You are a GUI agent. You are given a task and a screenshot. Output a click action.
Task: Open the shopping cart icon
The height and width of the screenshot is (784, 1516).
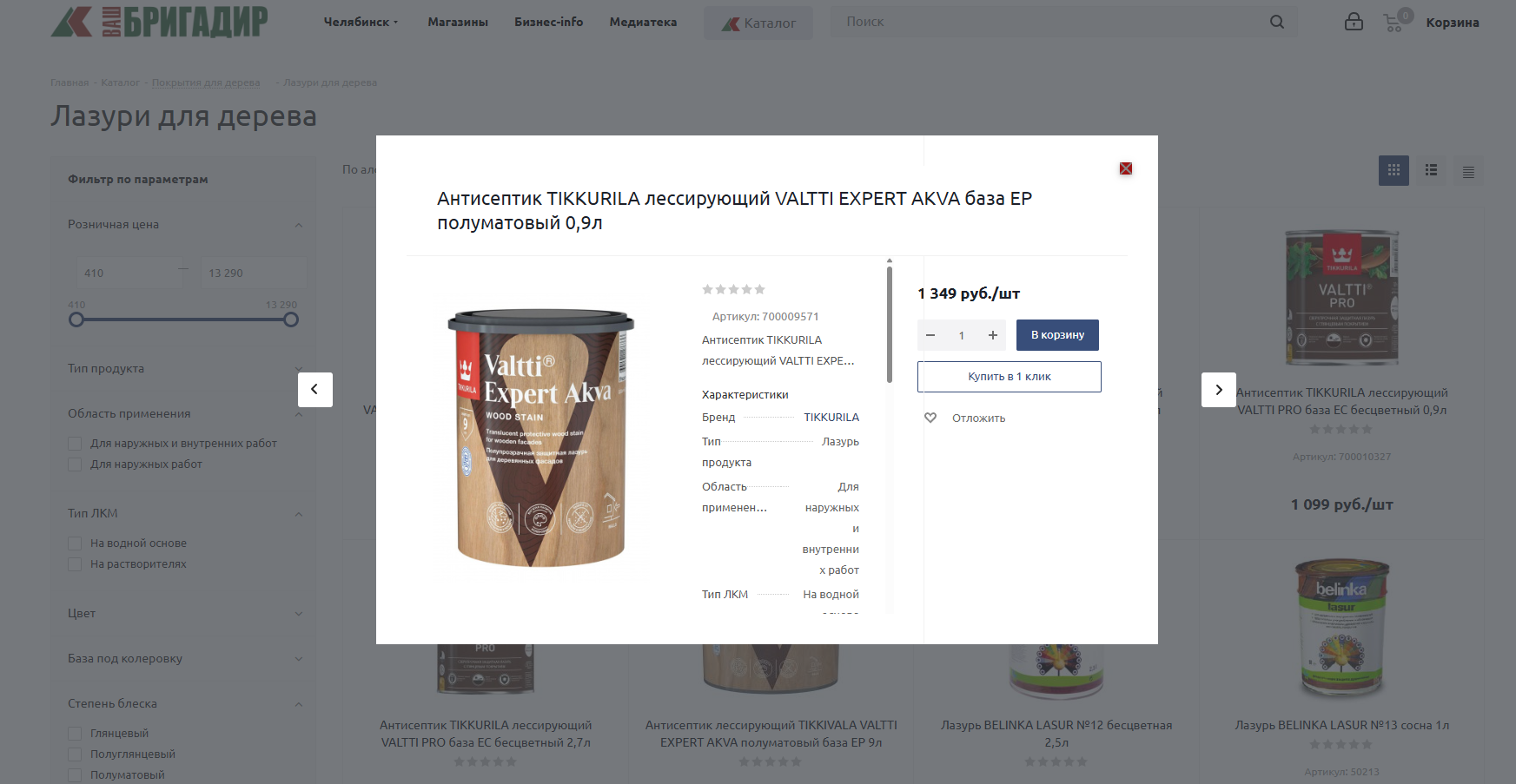click(x=1394, y=23)
